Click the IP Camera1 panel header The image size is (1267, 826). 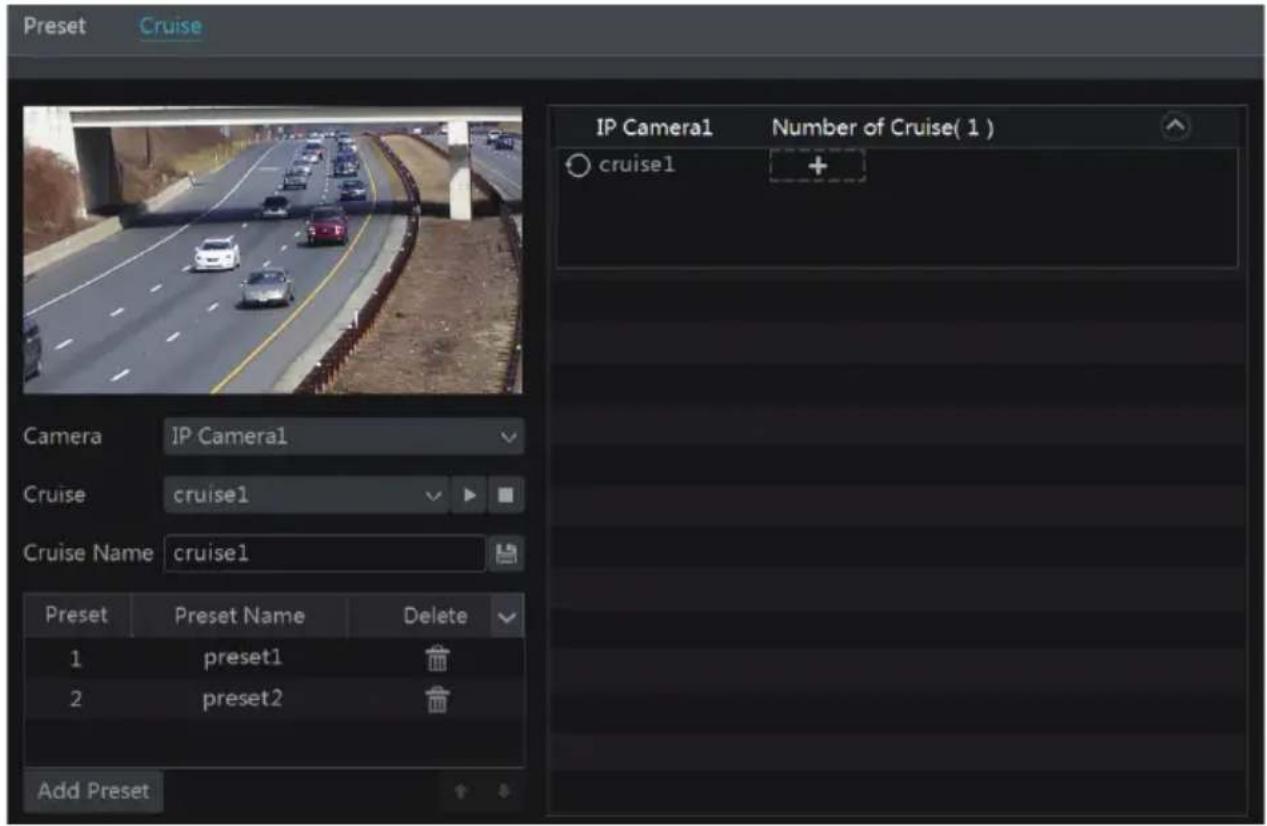coord(653,128)
